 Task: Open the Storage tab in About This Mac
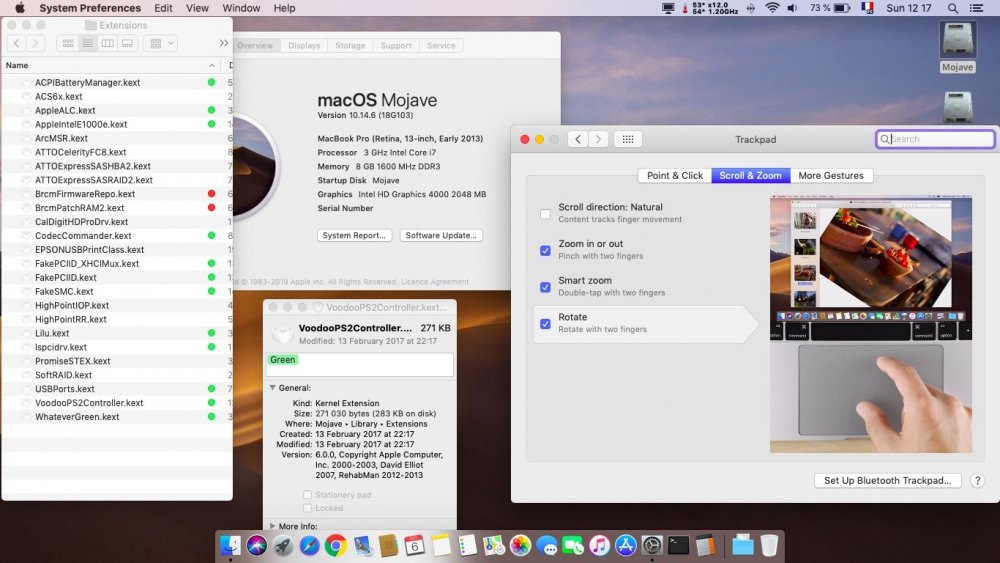(350, 46)
